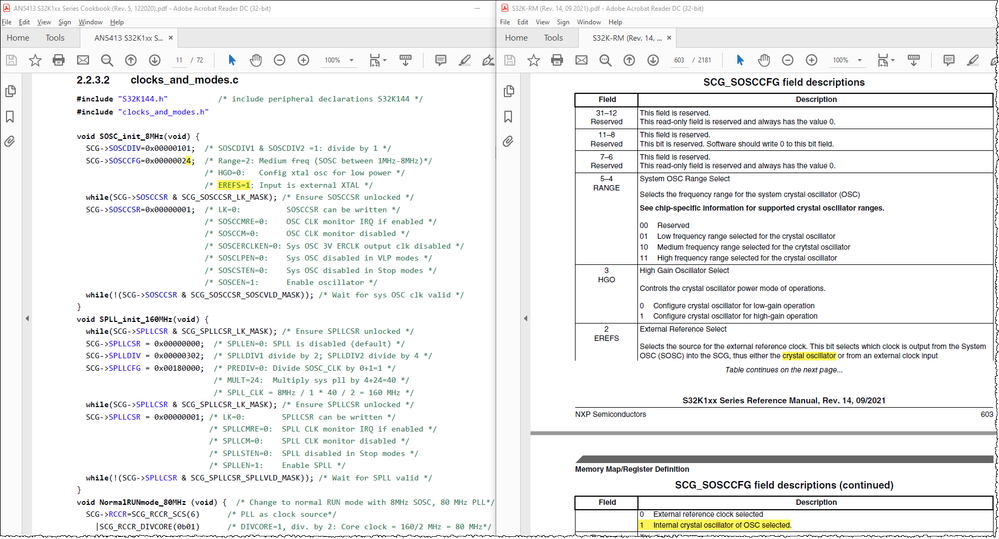The image size is (999, 539).
Task: Zoom out with minus icon in S32K-RM window
Action: (x=787, y=60)
